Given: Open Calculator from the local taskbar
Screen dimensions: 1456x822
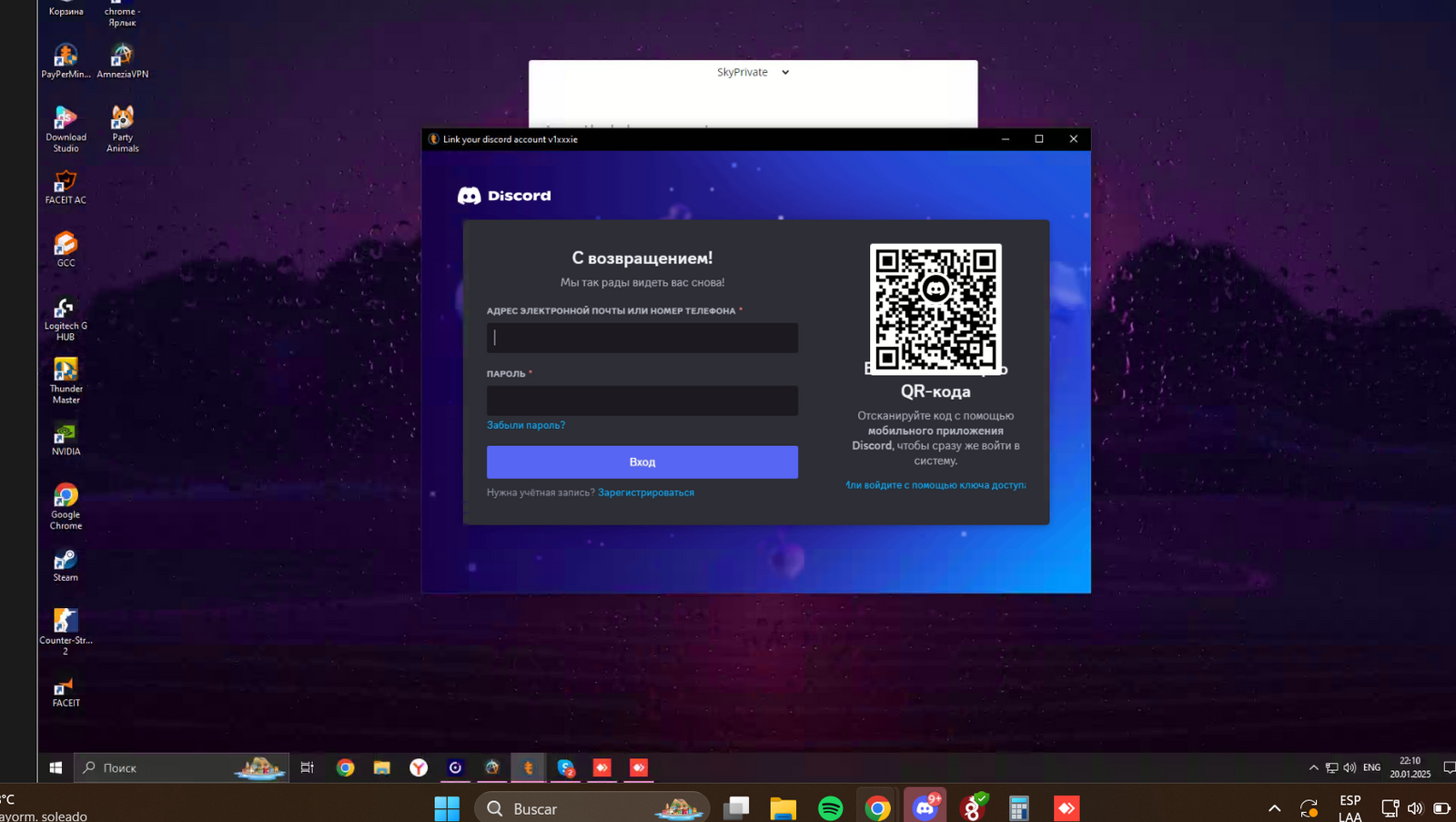Looking at the screenshot, I should [x=1019, y=807].
